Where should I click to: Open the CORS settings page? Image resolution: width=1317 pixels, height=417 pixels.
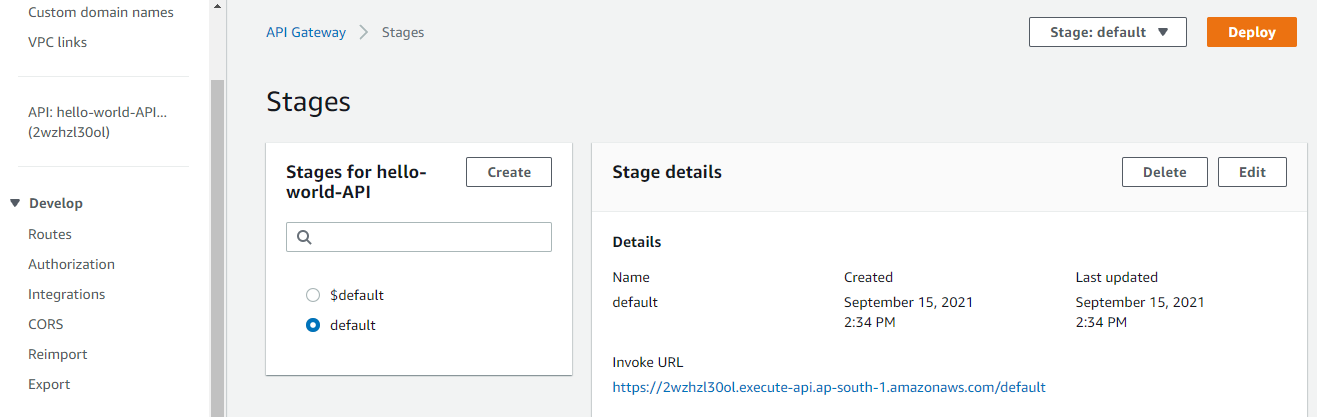(x=45, y=324)
